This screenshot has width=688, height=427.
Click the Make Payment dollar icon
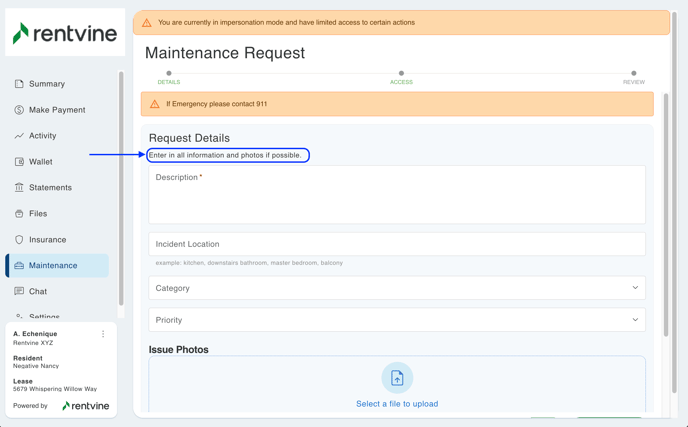click(x=19, y=110)
